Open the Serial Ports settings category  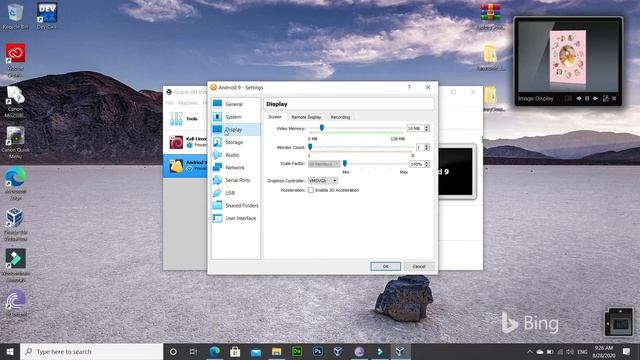[236, 180]
